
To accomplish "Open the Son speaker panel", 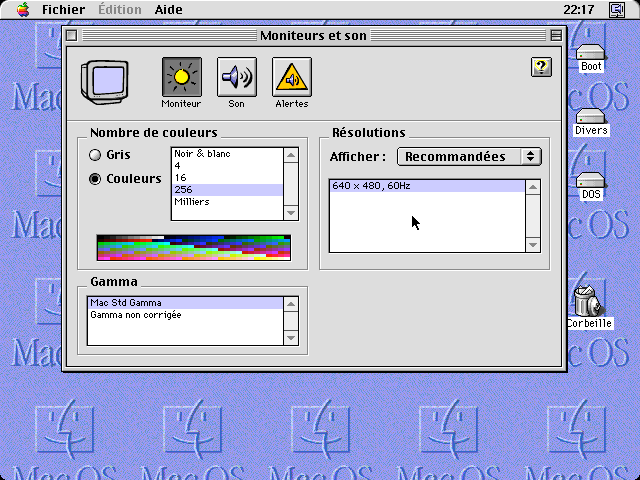I will [x=237, y=77].
